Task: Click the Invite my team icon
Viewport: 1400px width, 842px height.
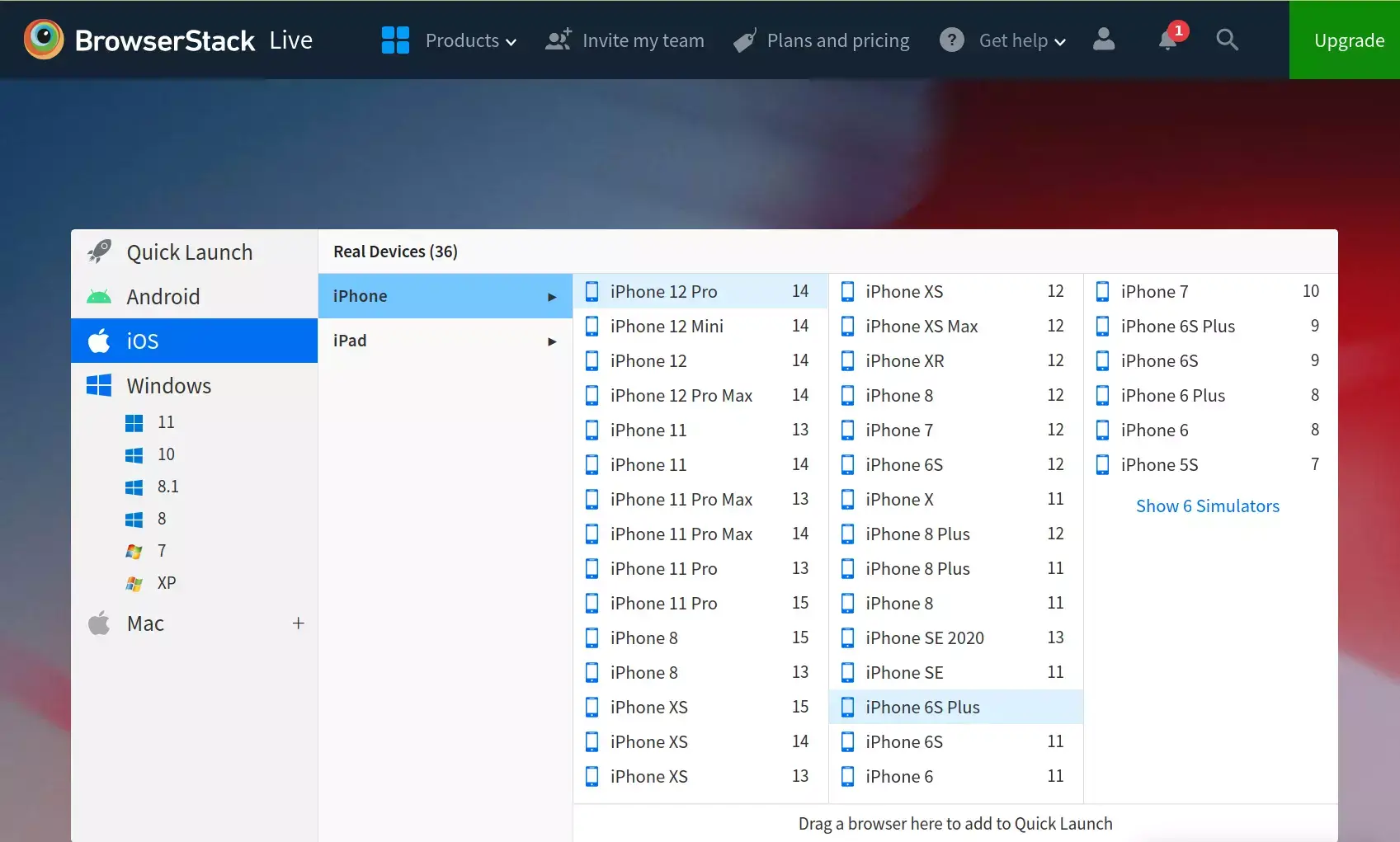Action: tap(557, 40)
